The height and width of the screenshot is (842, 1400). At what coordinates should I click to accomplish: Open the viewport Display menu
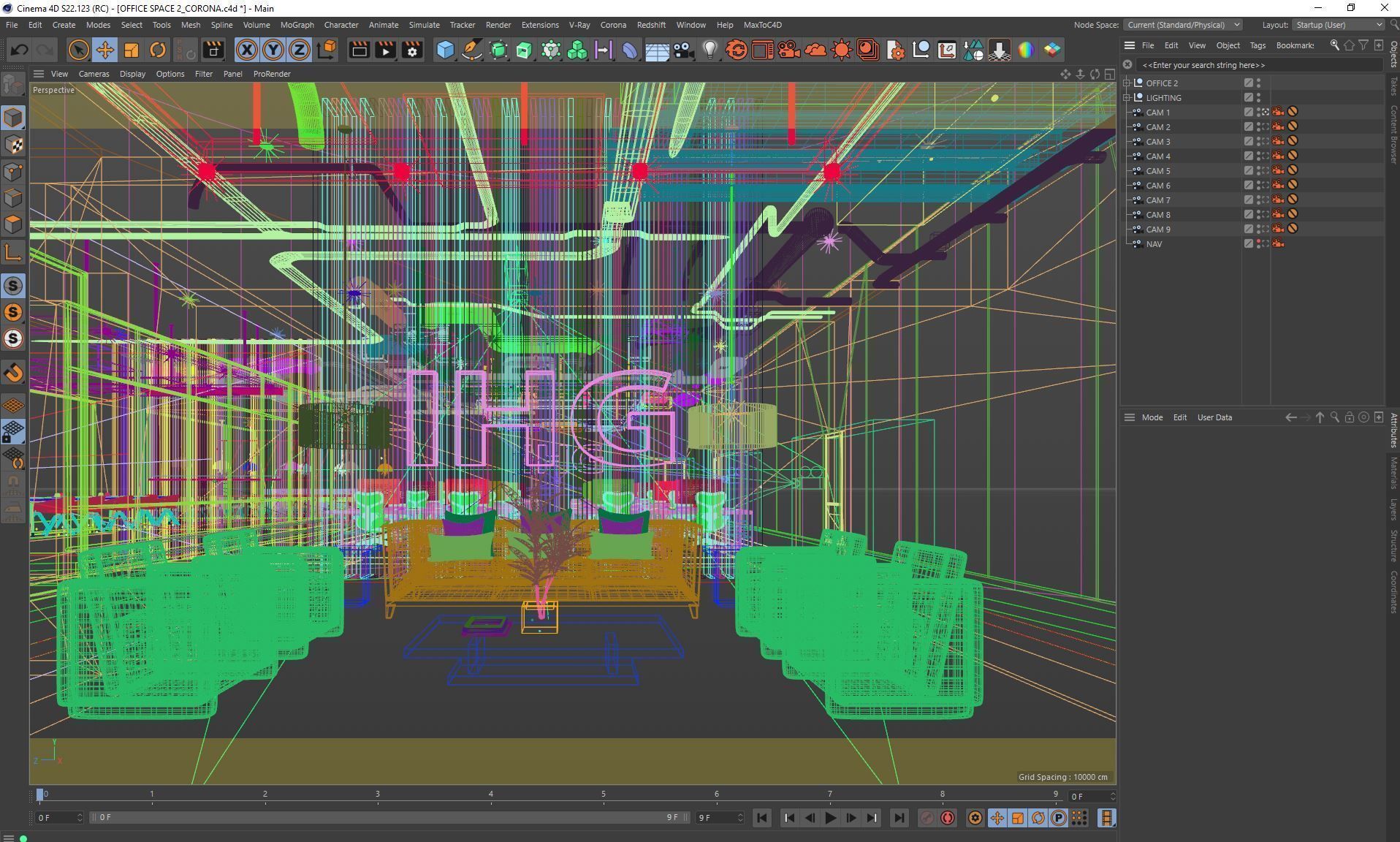132,74
